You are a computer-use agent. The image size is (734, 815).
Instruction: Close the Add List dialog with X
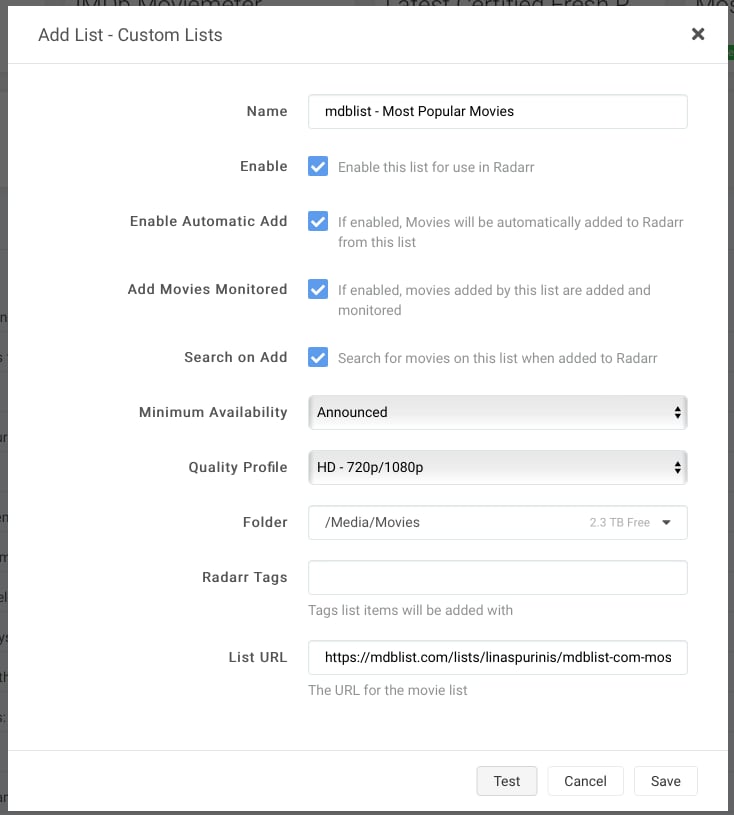pyautogui.click(x=698, y=34)
